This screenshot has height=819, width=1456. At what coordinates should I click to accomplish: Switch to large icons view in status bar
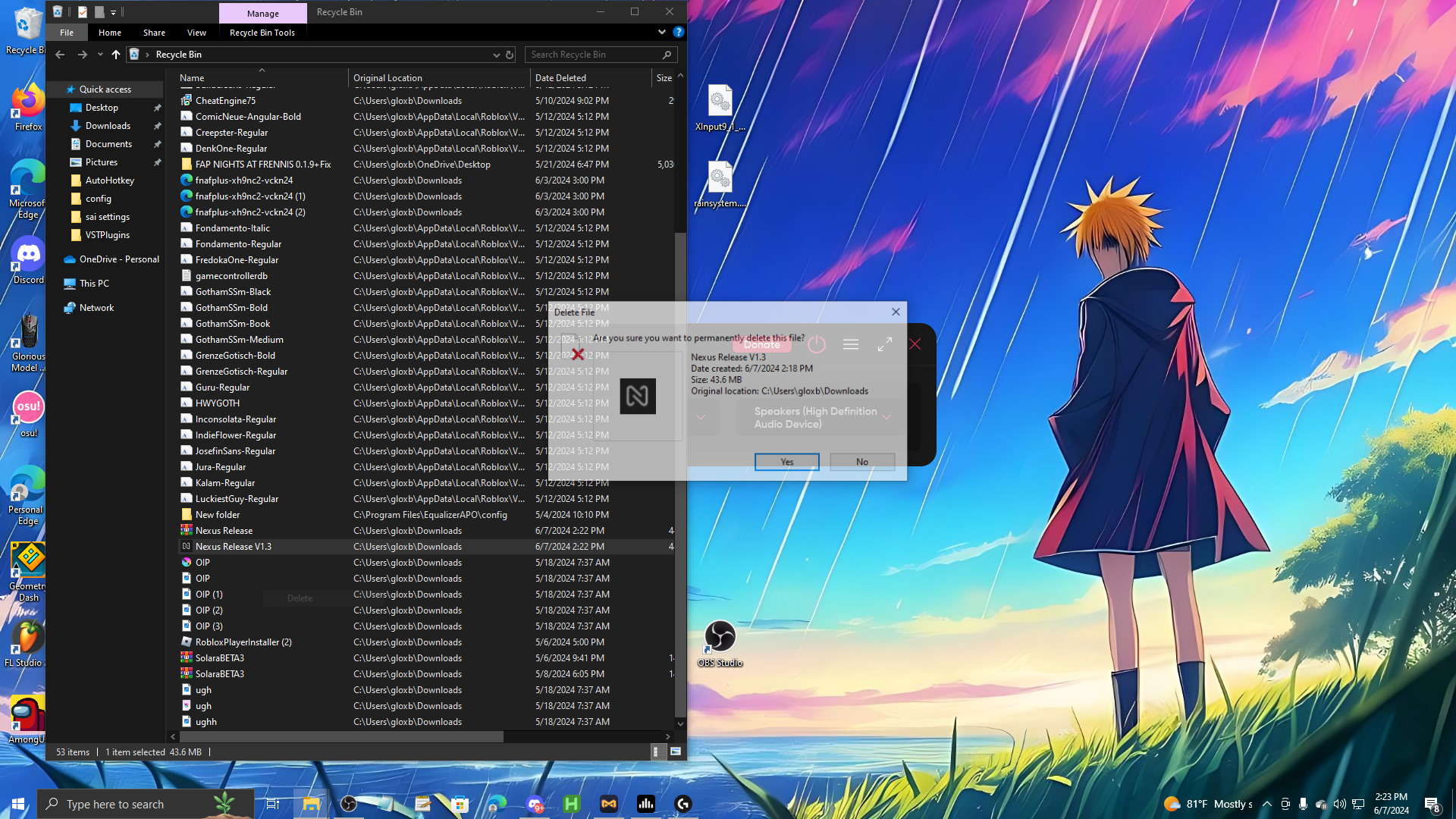click(x=675, y=752)
